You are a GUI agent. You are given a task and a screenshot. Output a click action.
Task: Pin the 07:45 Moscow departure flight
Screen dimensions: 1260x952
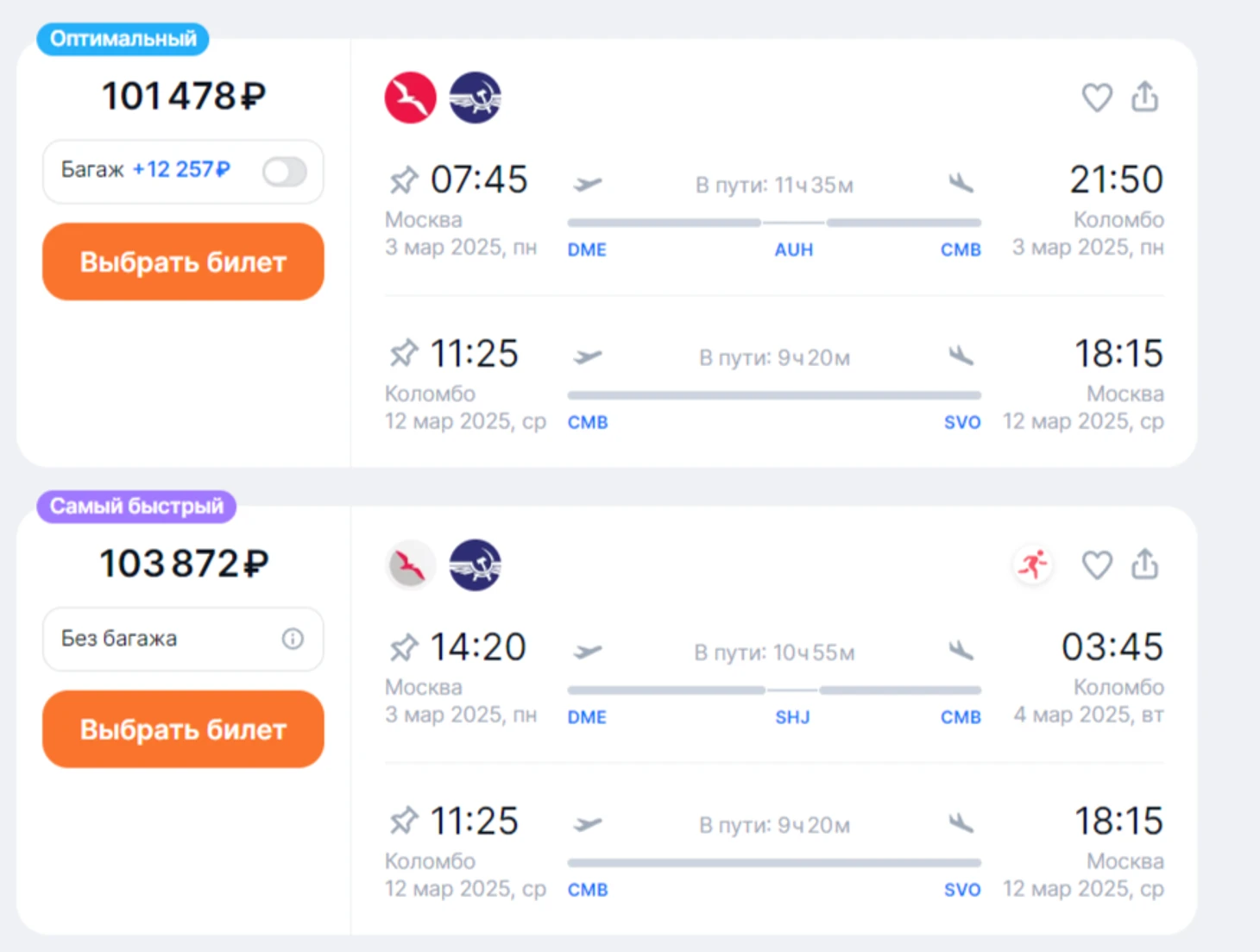(x=403, y=180)
